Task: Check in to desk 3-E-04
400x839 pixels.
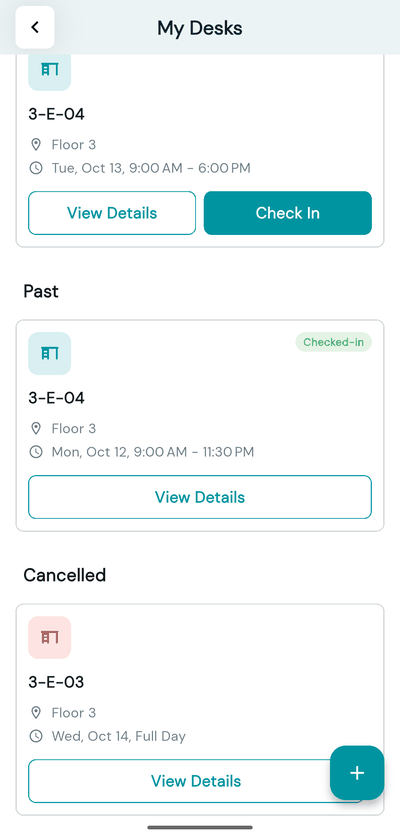Action: 288,213
